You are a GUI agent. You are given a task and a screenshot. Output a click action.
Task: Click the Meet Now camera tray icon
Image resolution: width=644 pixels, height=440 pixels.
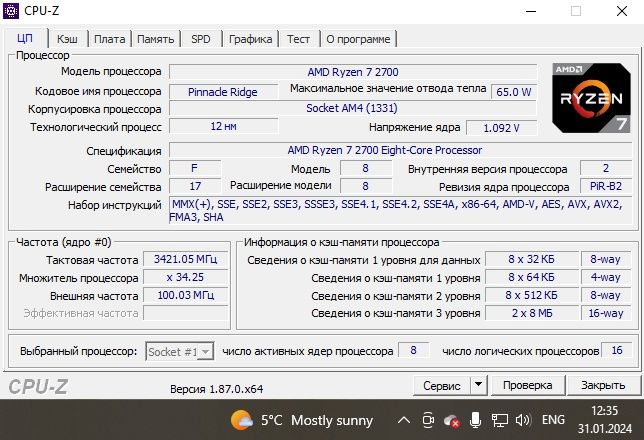tap(428, 420)
